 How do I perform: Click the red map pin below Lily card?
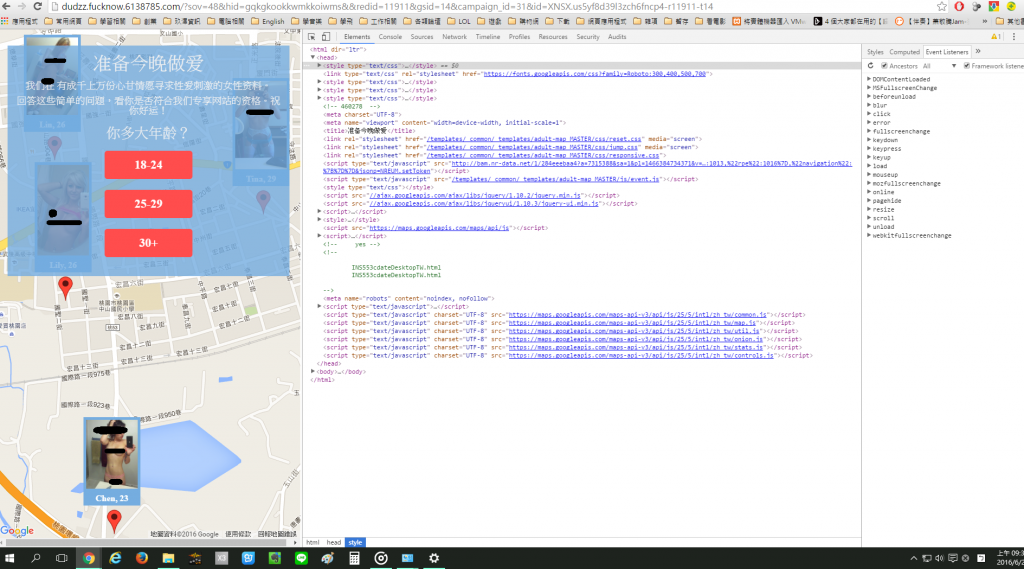coord(65,287)
